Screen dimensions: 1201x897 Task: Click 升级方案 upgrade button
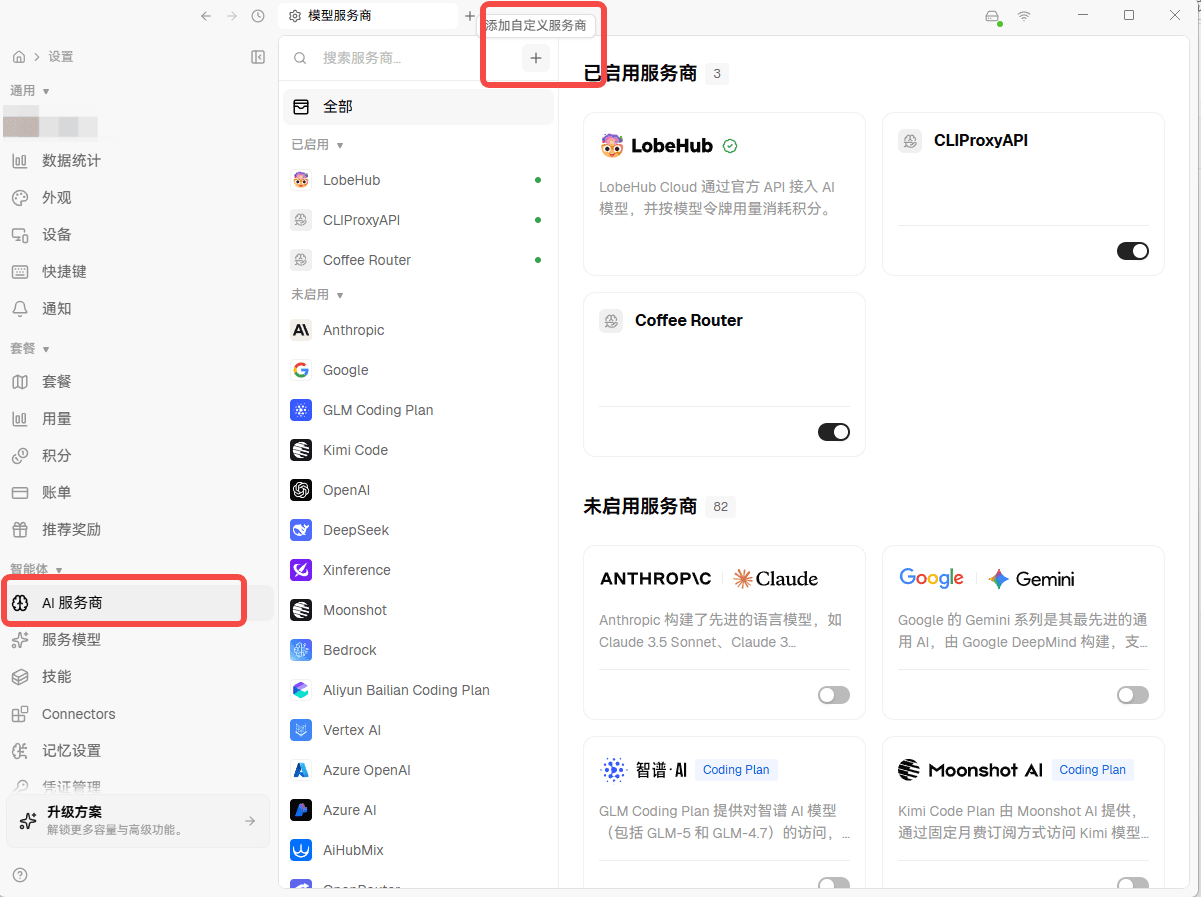point(138,821)
